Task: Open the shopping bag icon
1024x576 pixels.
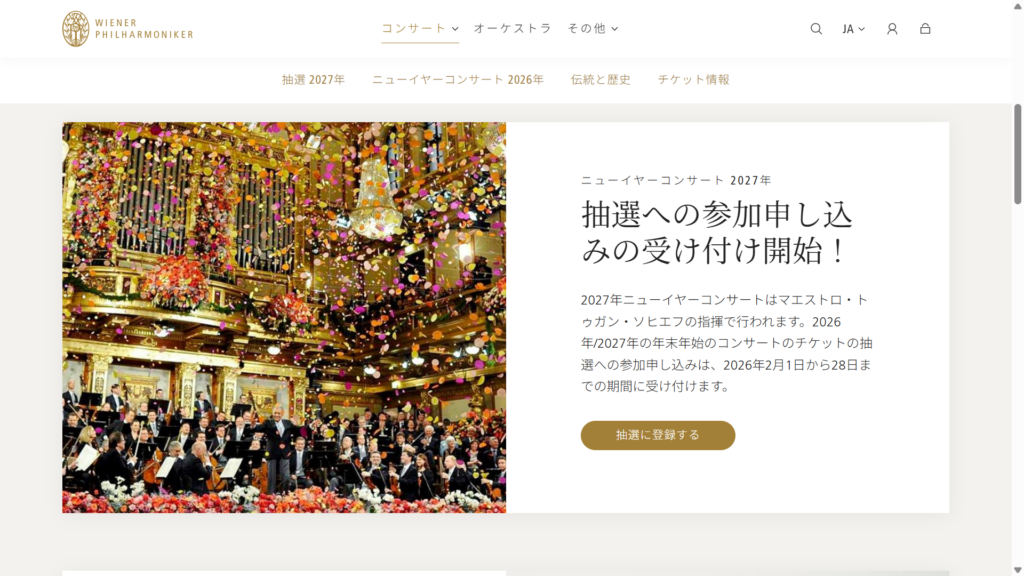Action: click(925, 29)
